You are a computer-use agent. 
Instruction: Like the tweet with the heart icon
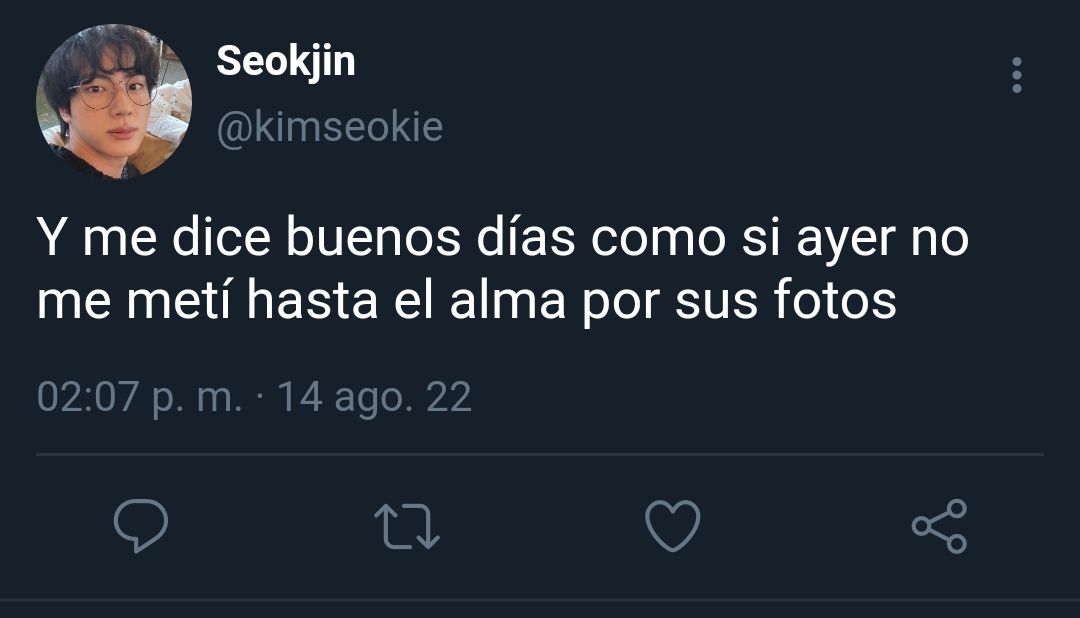[x=672, y=526]
